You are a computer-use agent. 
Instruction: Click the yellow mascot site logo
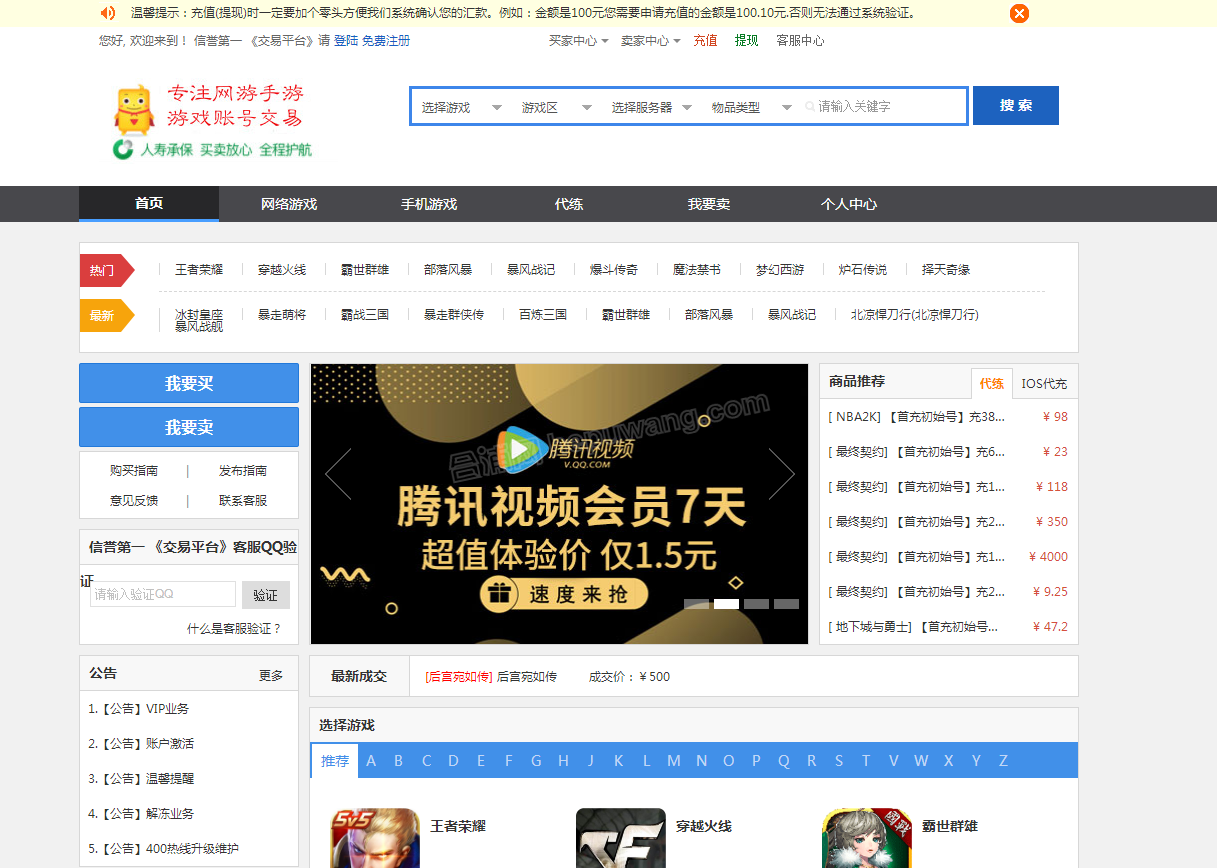[x=133, y=111]
